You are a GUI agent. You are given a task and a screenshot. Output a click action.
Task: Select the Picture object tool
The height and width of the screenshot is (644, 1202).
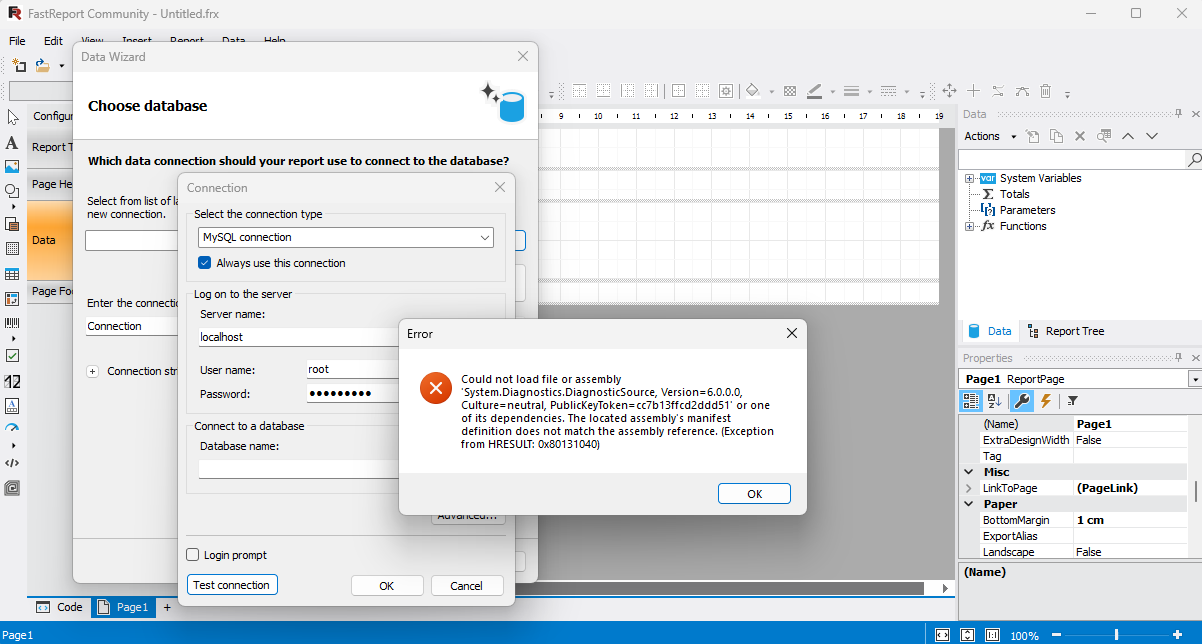point(12,166)
